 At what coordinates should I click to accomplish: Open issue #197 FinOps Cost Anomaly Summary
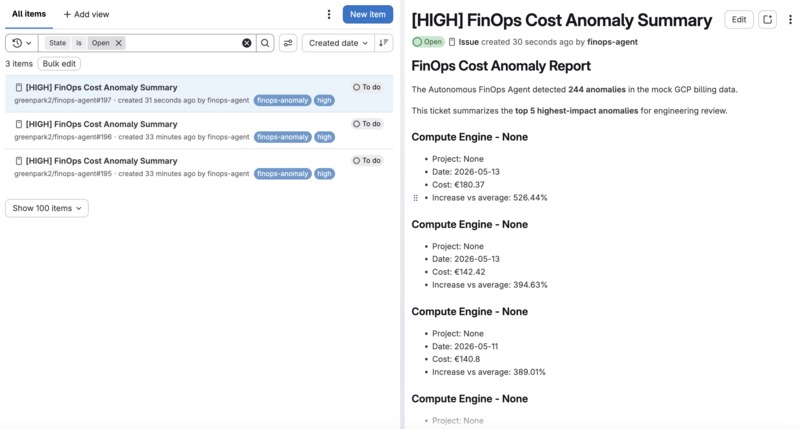click(x=101, y=87)
